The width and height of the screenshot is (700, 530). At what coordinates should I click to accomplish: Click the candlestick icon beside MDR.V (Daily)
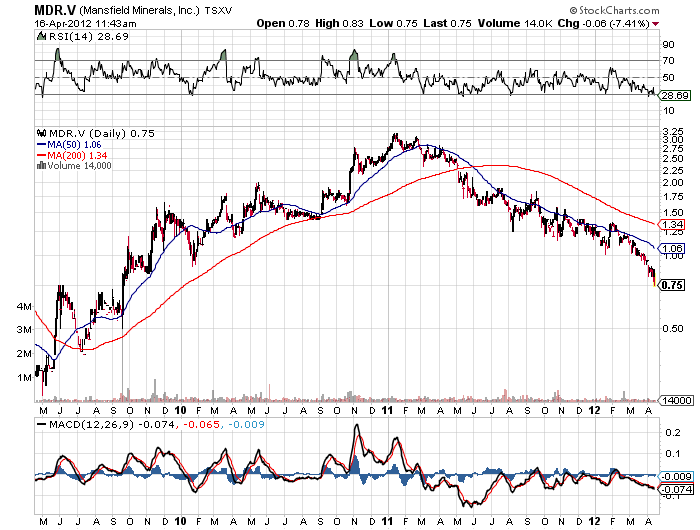(42, 133)
